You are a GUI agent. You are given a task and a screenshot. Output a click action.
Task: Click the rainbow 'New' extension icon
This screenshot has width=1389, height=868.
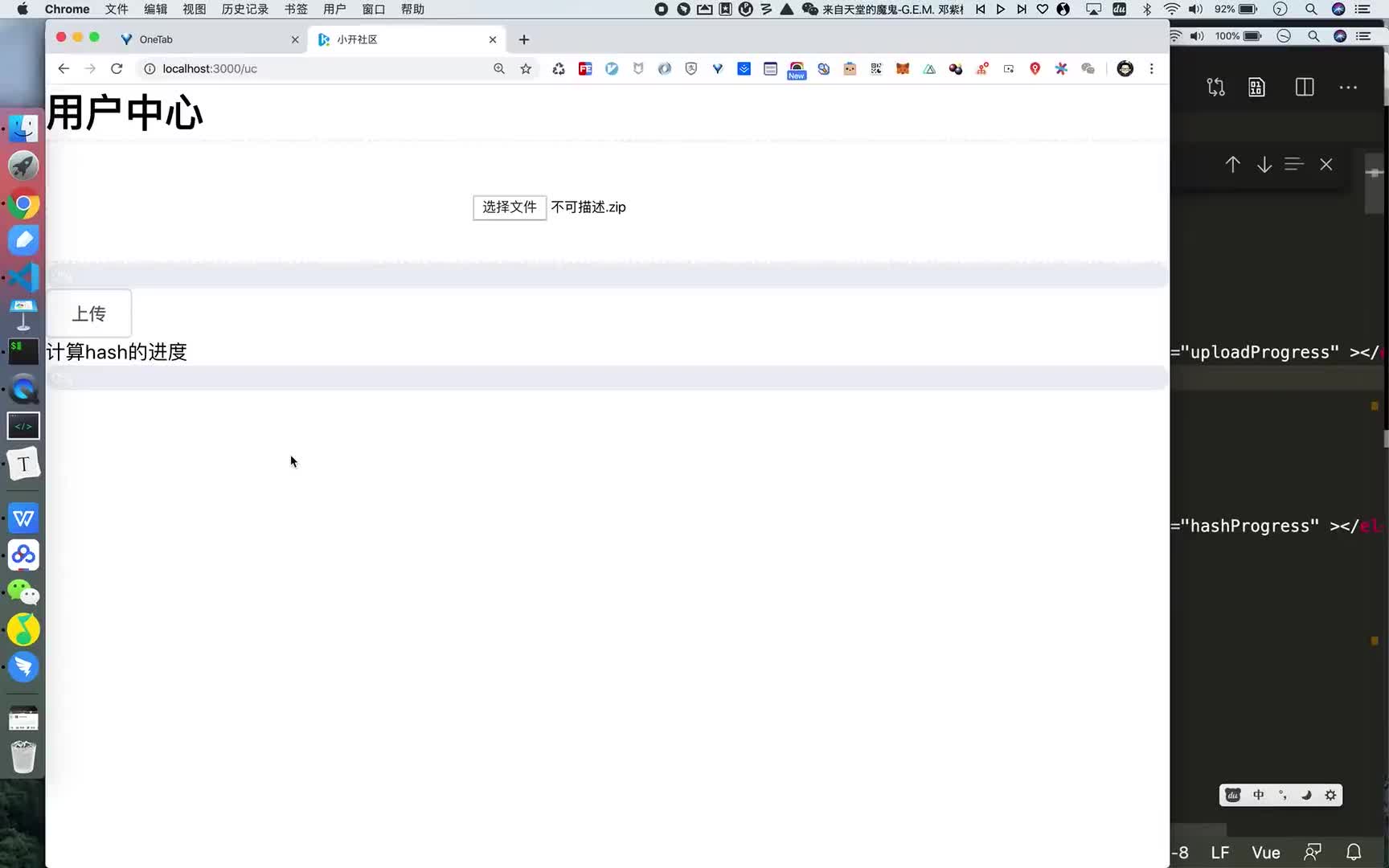pos(797,71)
